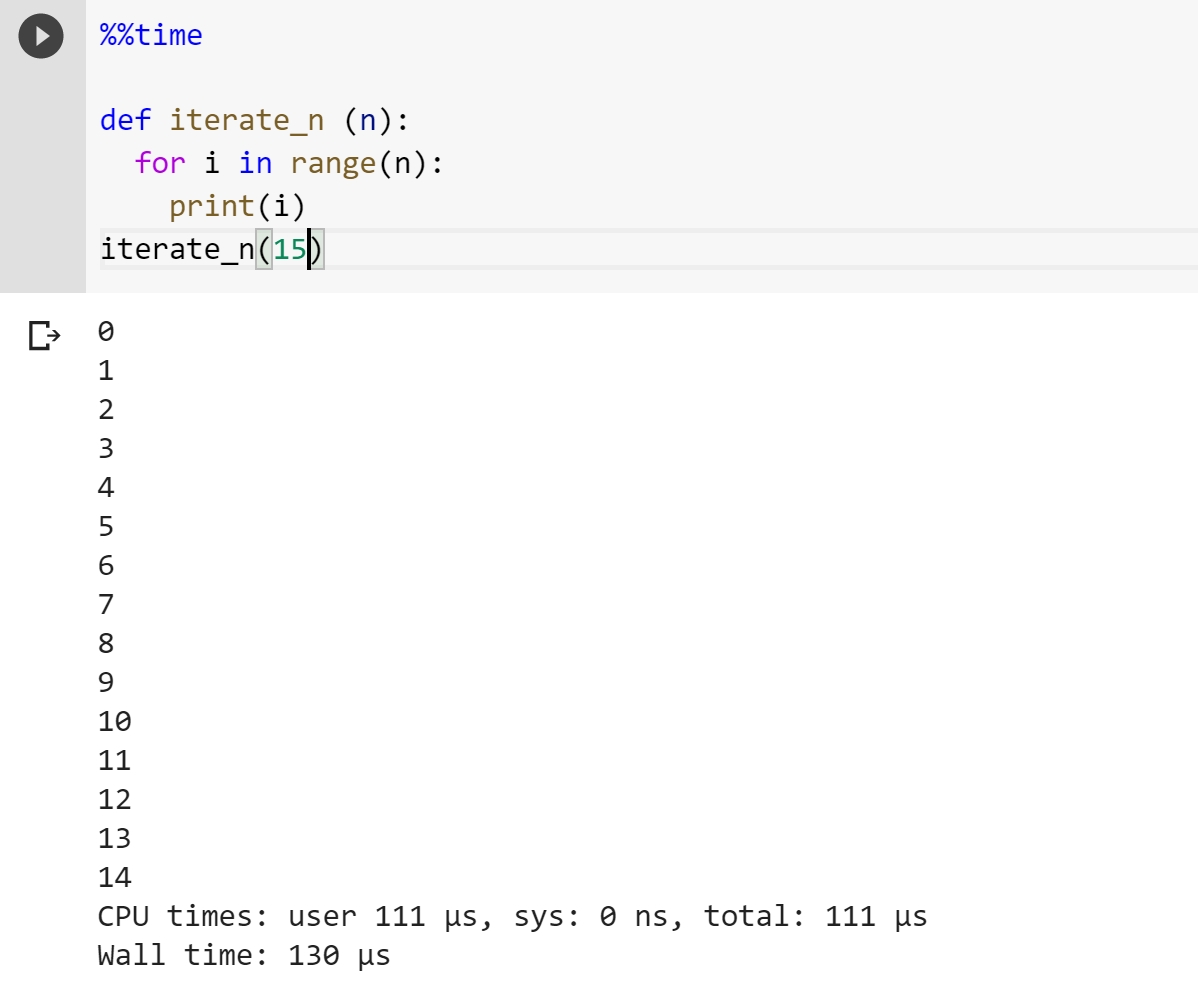
Task: Click the output line showing 7
Action: pyautogui.click(x=106, y=604)
